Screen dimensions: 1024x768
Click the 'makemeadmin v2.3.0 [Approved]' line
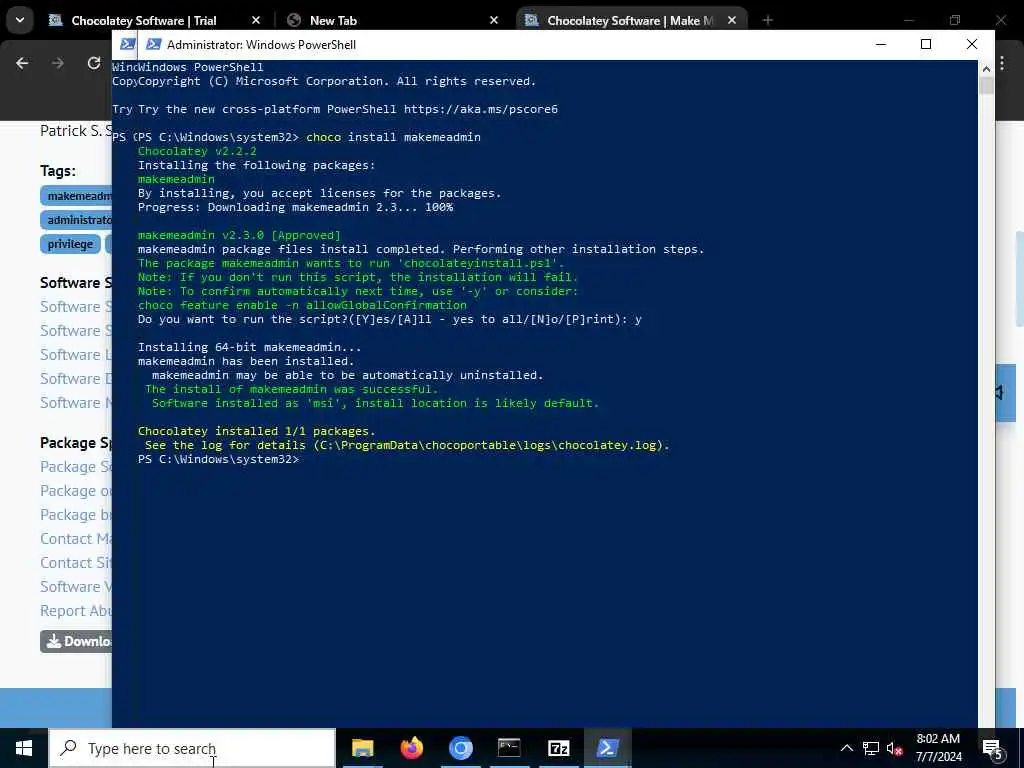[239, 235]
